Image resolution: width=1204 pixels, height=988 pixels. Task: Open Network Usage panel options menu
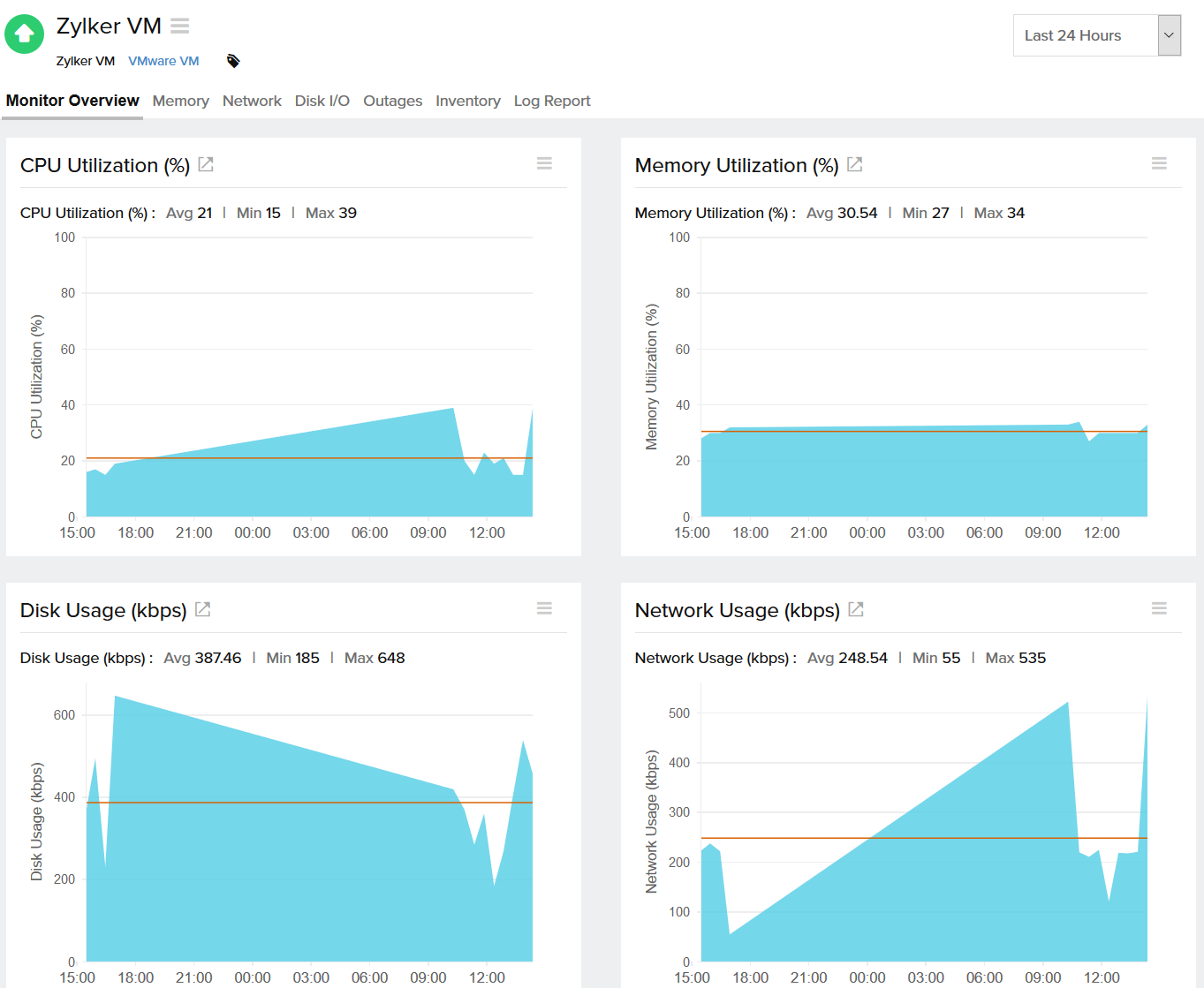1159,608
